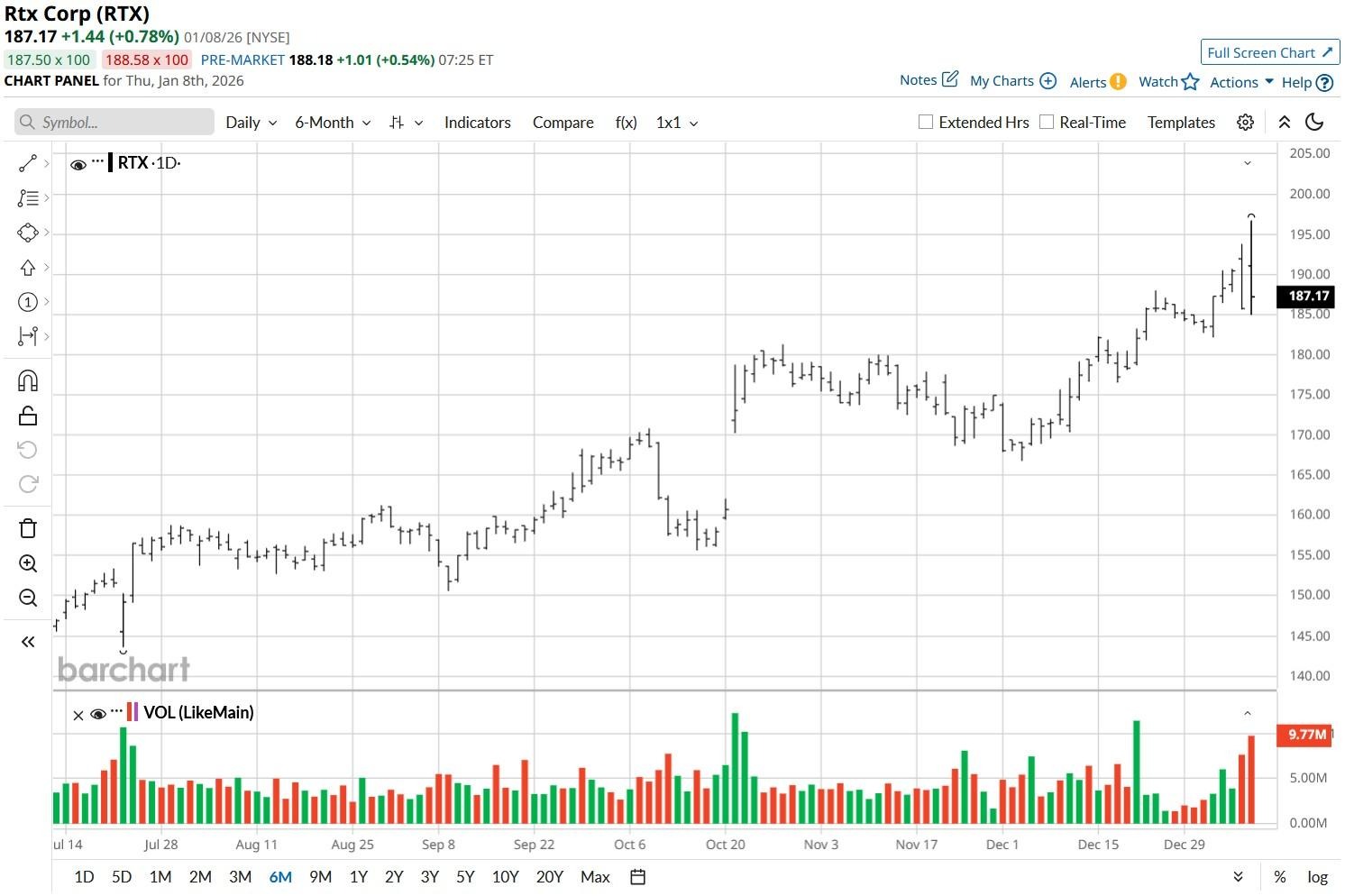
Task: Enable the Extended Hrs checkbox
Action: click(x=925, y=122)
